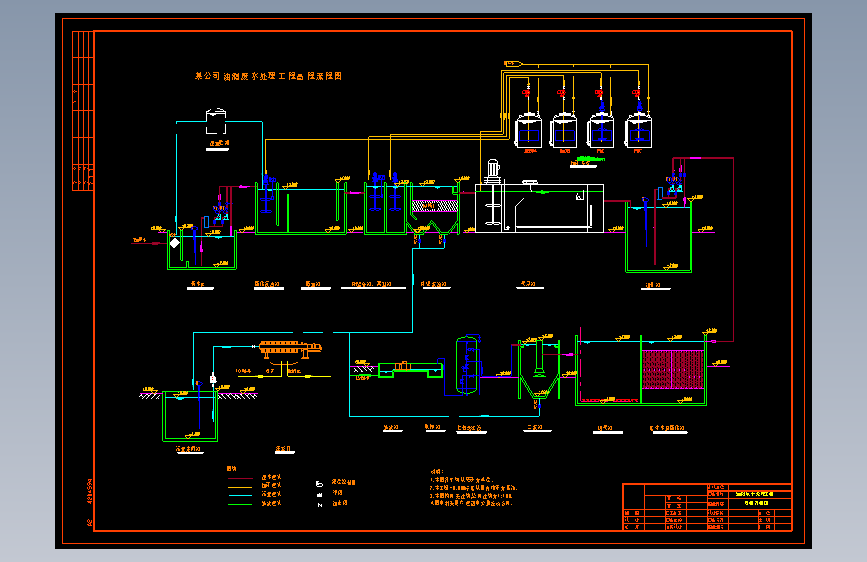Click the white elevated tank at top left
Viewport: 867px width, 562px height.
coord(216,121)
